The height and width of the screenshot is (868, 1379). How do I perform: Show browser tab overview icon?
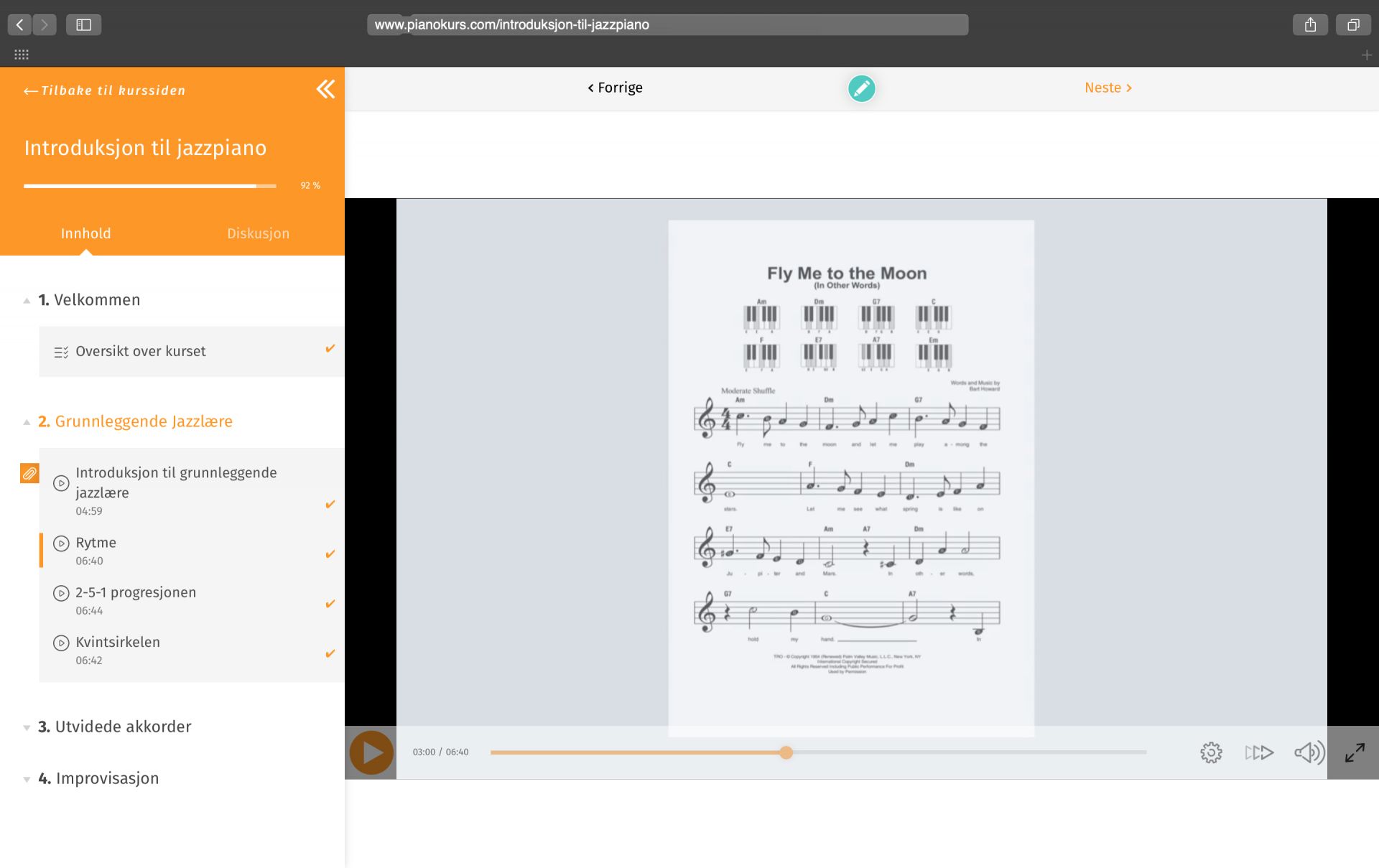coord(1353,25)
